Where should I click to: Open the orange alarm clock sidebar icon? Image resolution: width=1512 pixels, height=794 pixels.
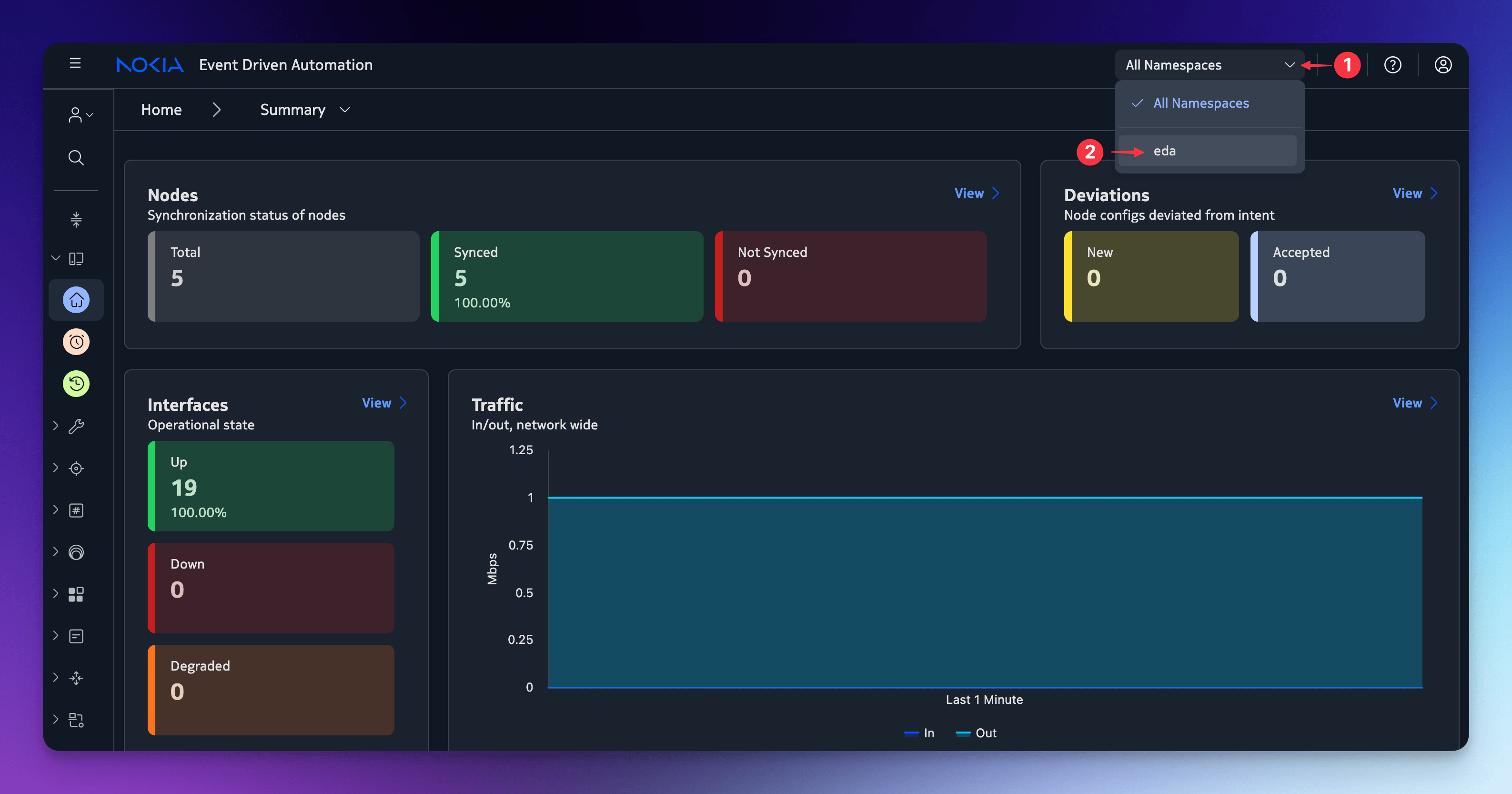(76, 342)
